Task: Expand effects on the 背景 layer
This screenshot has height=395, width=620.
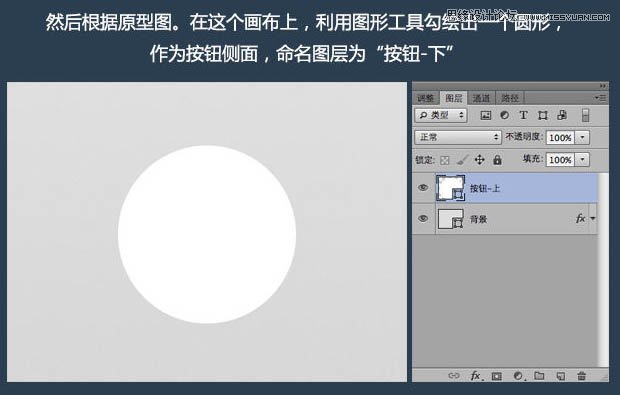Action: tap(593, 218)
